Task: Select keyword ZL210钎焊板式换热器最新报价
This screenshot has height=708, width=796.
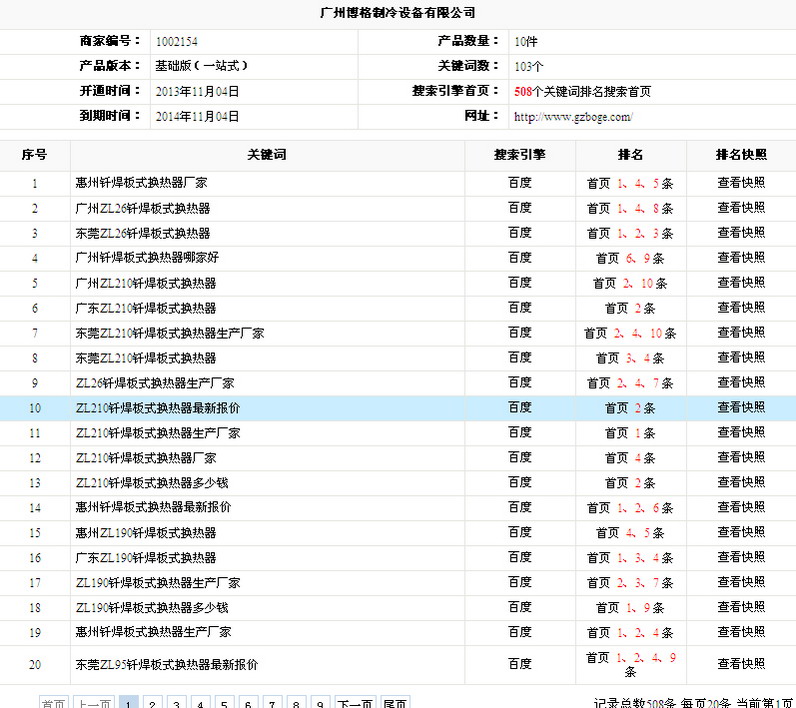Action: tap(158, 408)
